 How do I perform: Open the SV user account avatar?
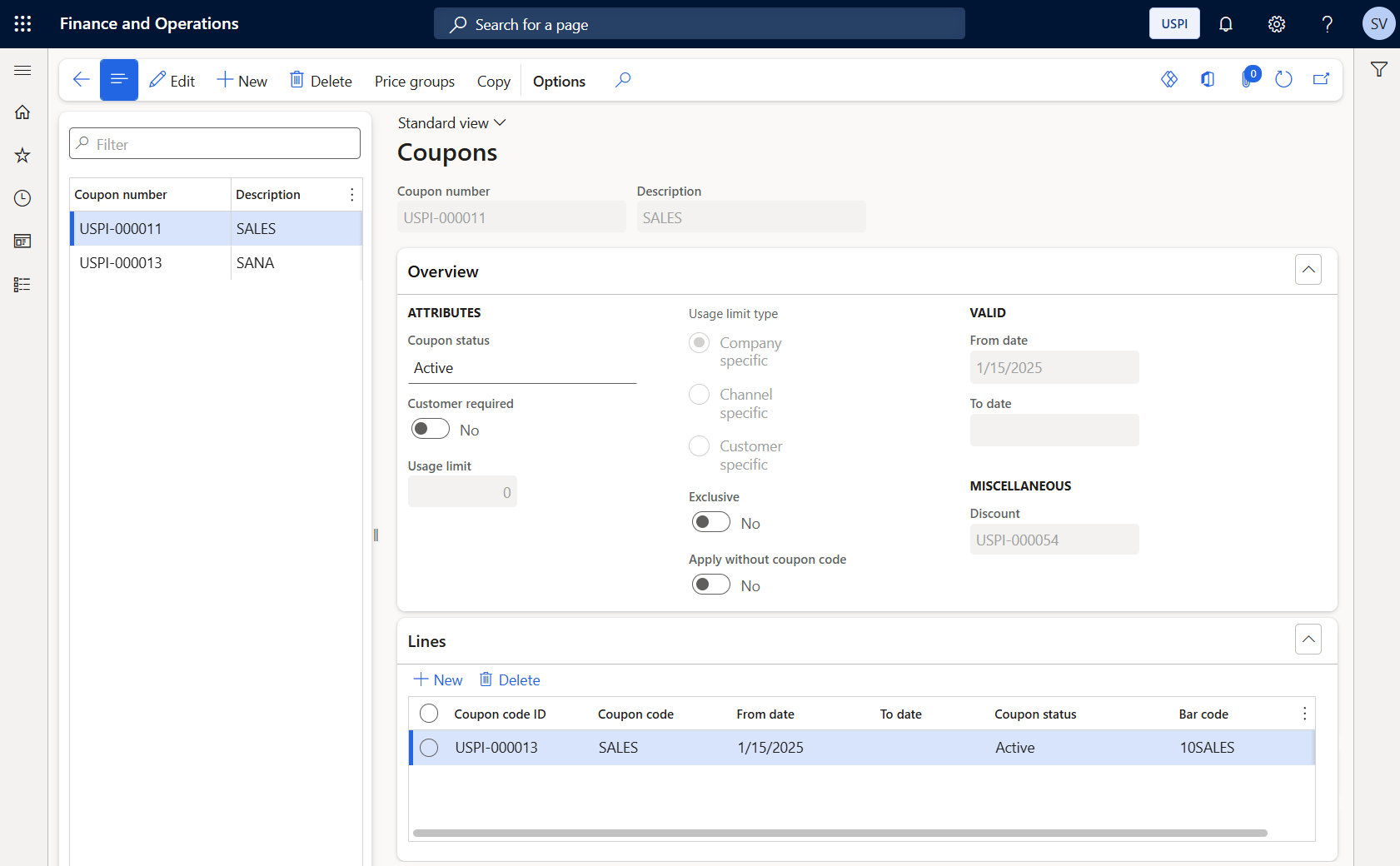[1378, 23]
